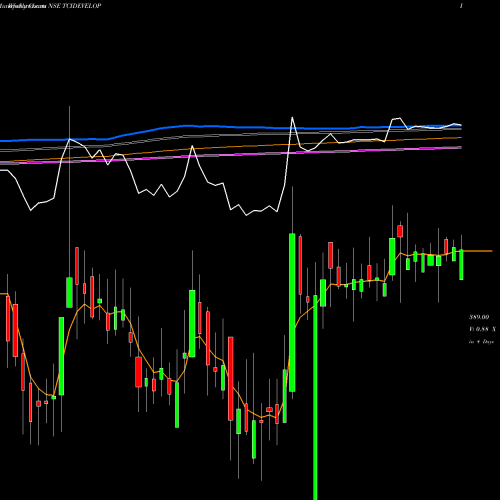This screenshot has height=500, width=500.
Task: Click the 'in 4 Days' label
Action: tap(481, 341)
